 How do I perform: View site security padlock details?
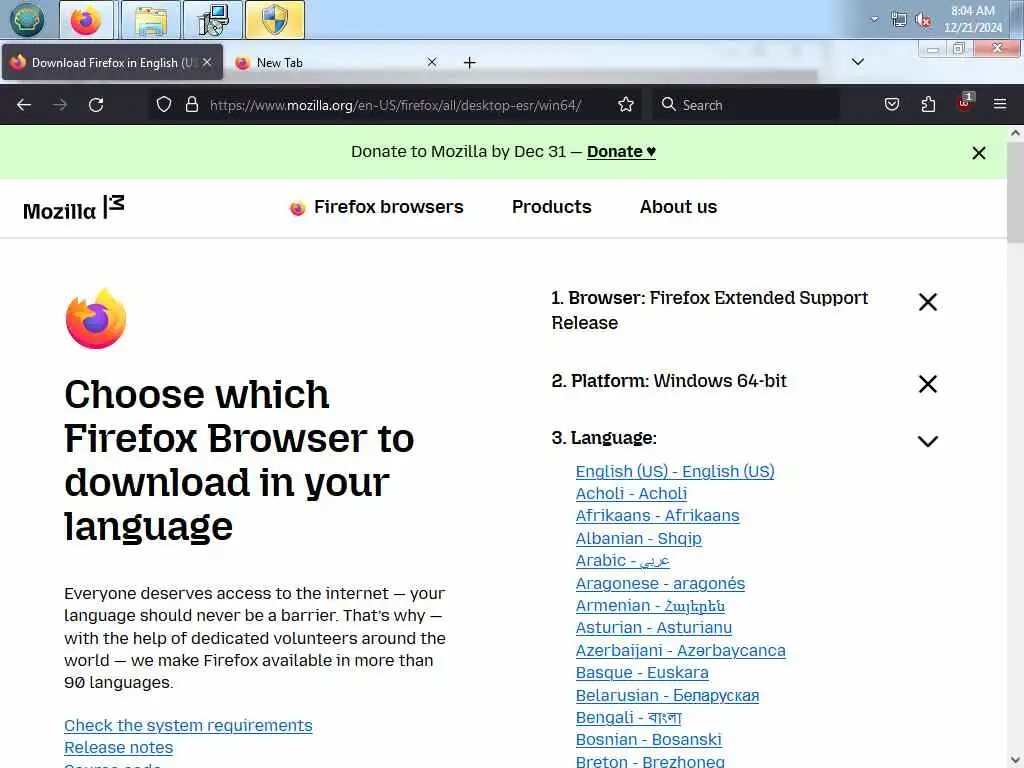click(x=191, y=104)
